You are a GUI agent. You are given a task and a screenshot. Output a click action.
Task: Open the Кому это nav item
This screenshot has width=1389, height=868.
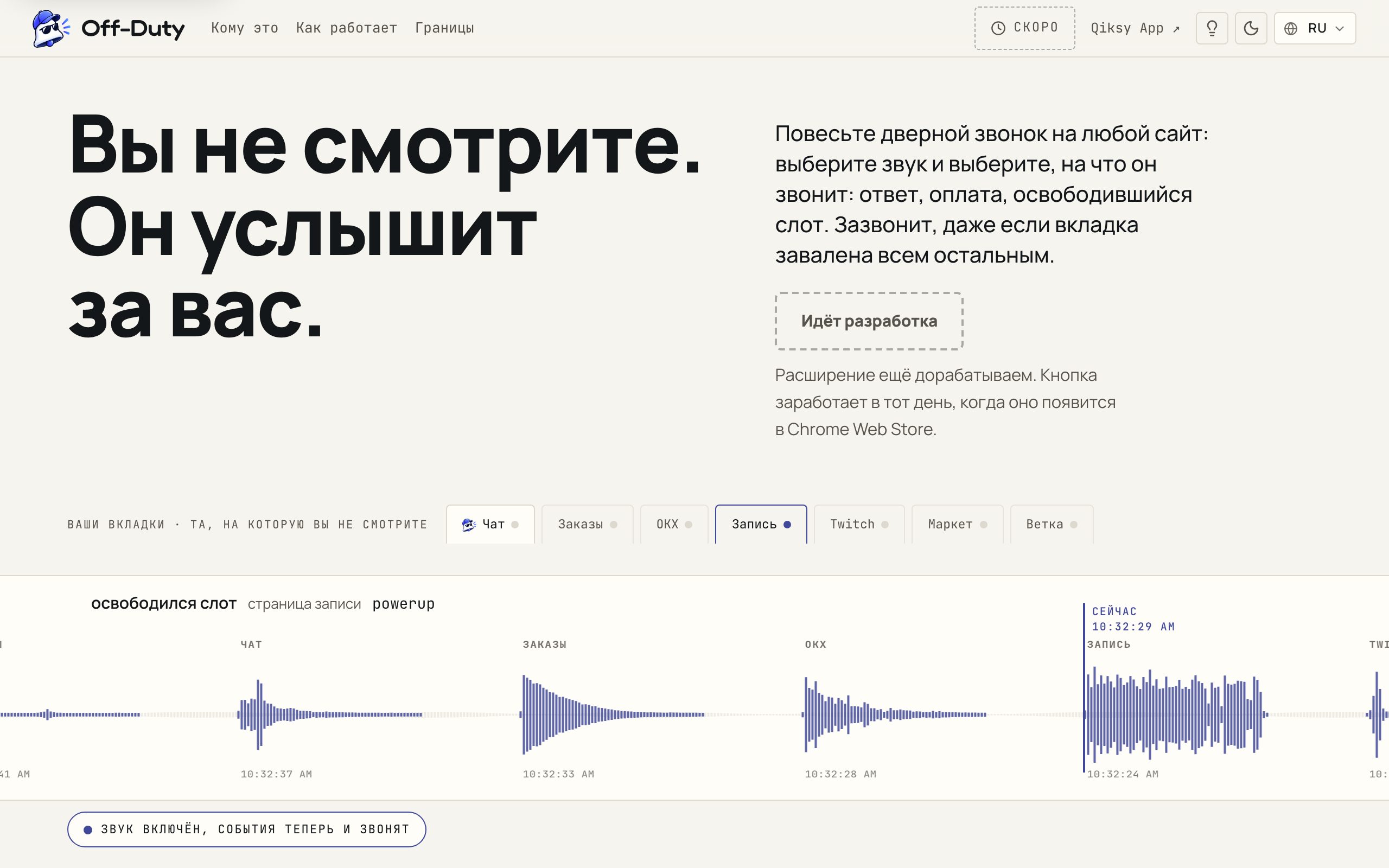pos(245,28)
